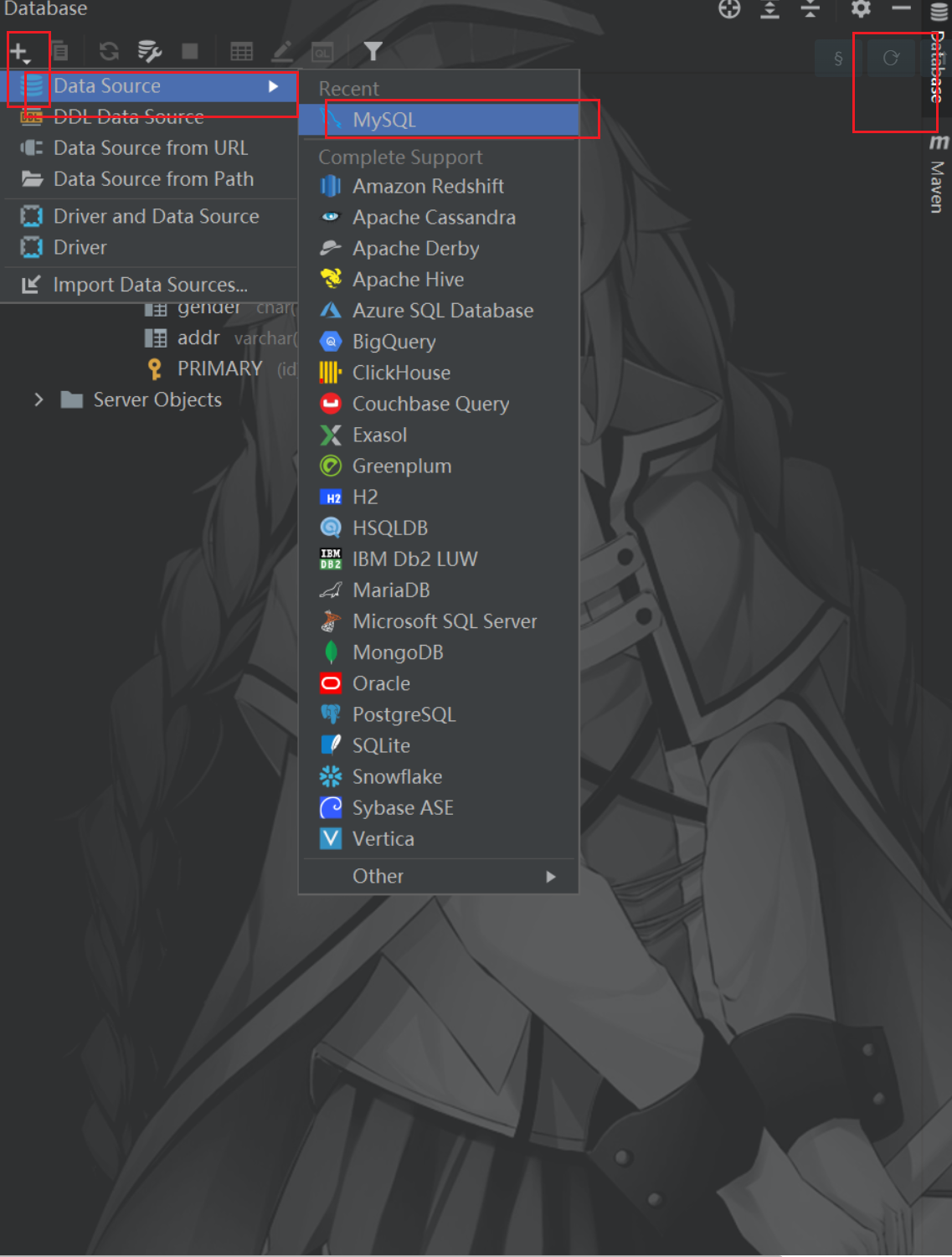Image resolution: width=952 pixels, height=1257 pixels.
Task: Select Driver and Data Source entry
Action: pyautogui.click(x=151, y=217)
